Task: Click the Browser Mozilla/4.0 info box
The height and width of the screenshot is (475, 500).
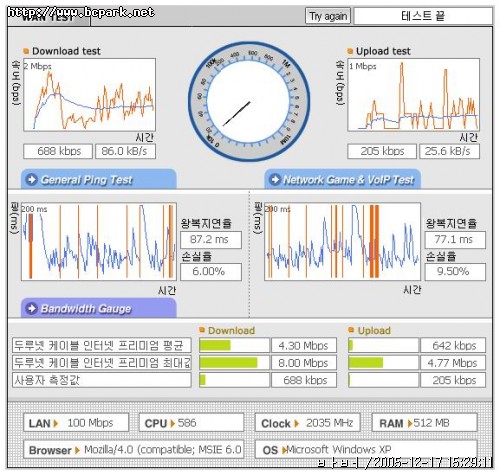Action: [x=134, y=450]
